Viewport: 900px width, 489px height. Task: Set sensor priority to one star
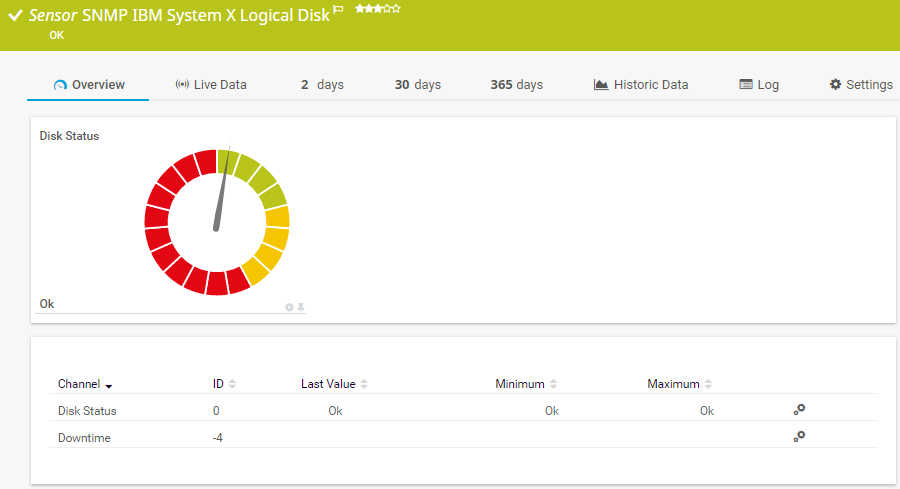[360, 9]
